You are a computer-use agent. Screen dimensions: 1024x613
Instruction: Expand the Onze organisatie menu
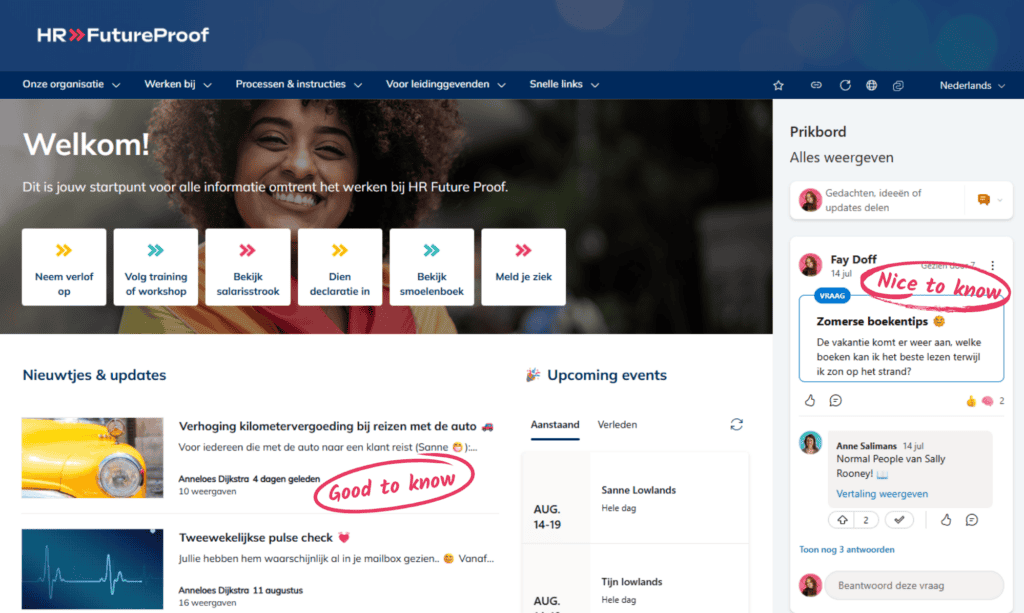tap(71, 84)
